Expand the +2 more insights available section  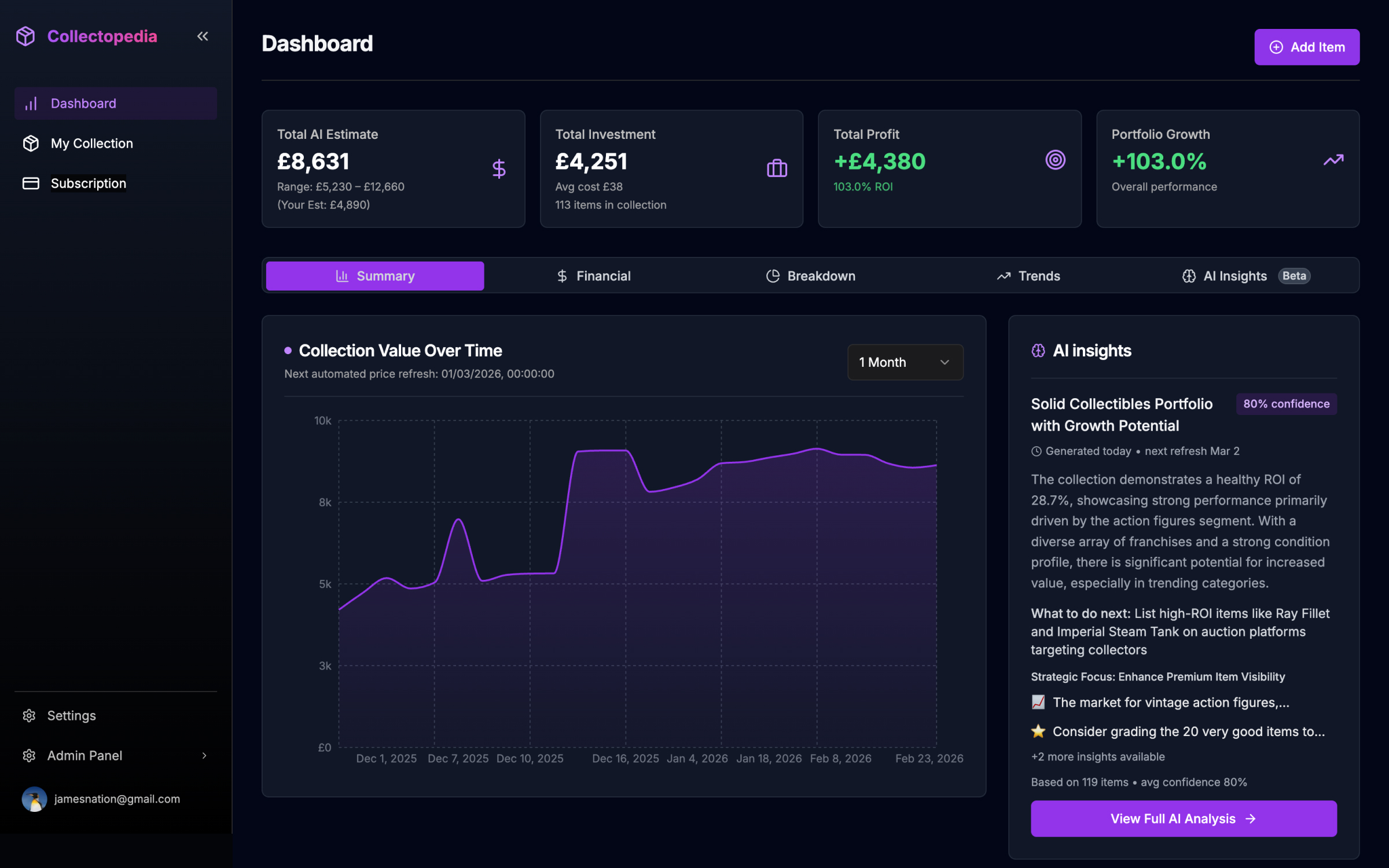1097,756
